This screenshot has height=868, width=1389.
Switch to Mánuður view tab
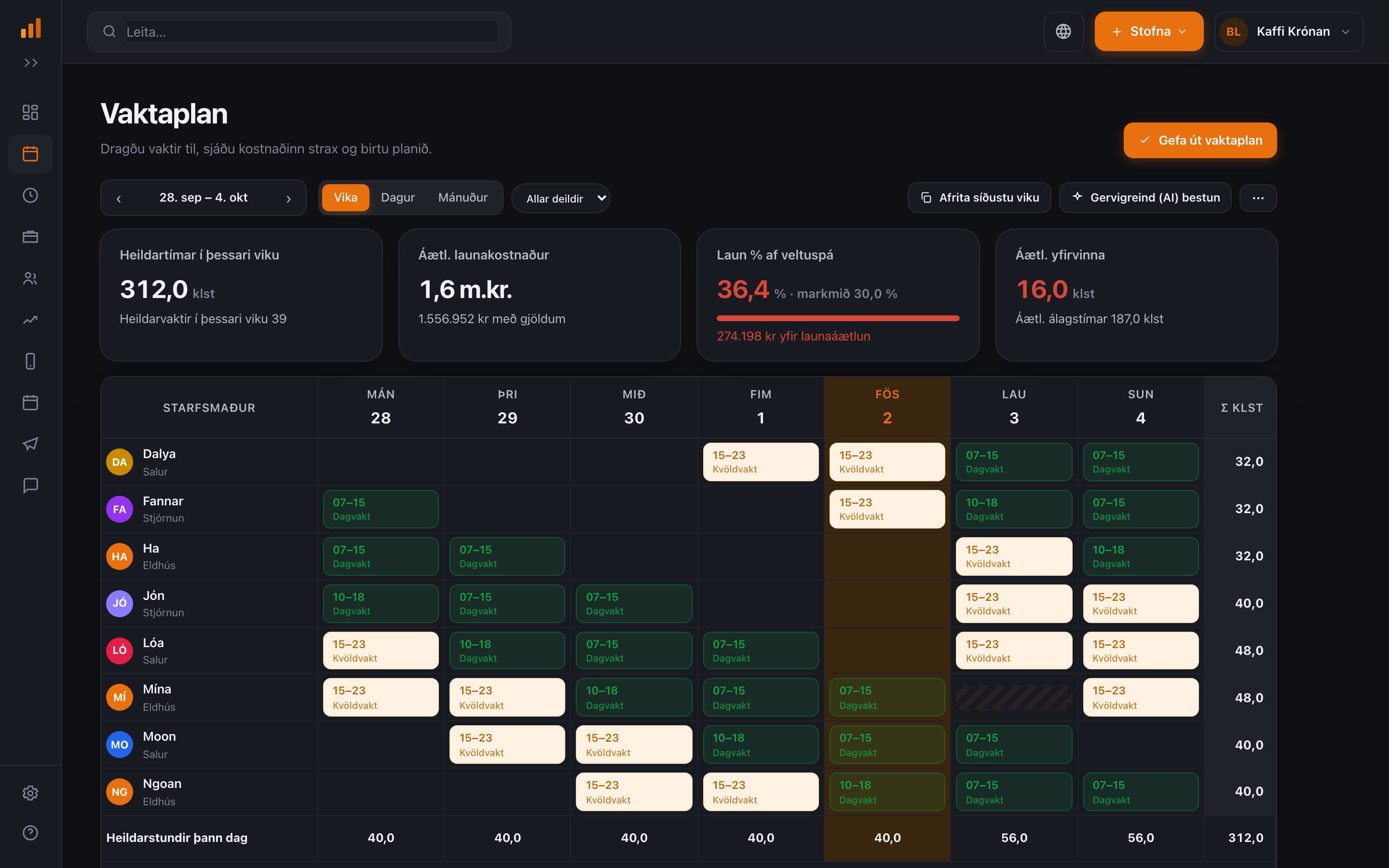(x=463, y=198)
